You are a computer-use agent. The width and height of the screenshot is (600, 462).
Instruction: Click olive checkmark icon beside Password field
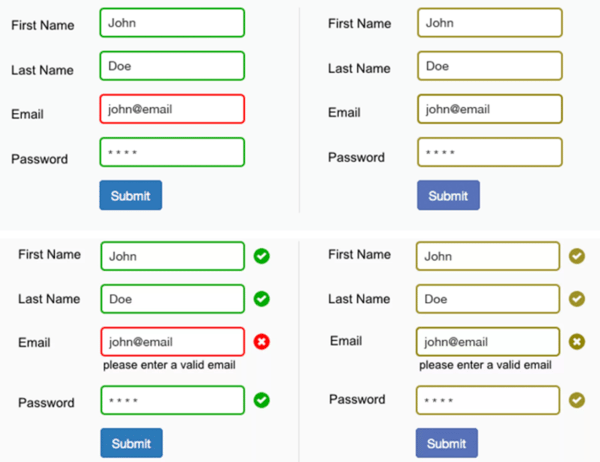(x=577, y=400)
